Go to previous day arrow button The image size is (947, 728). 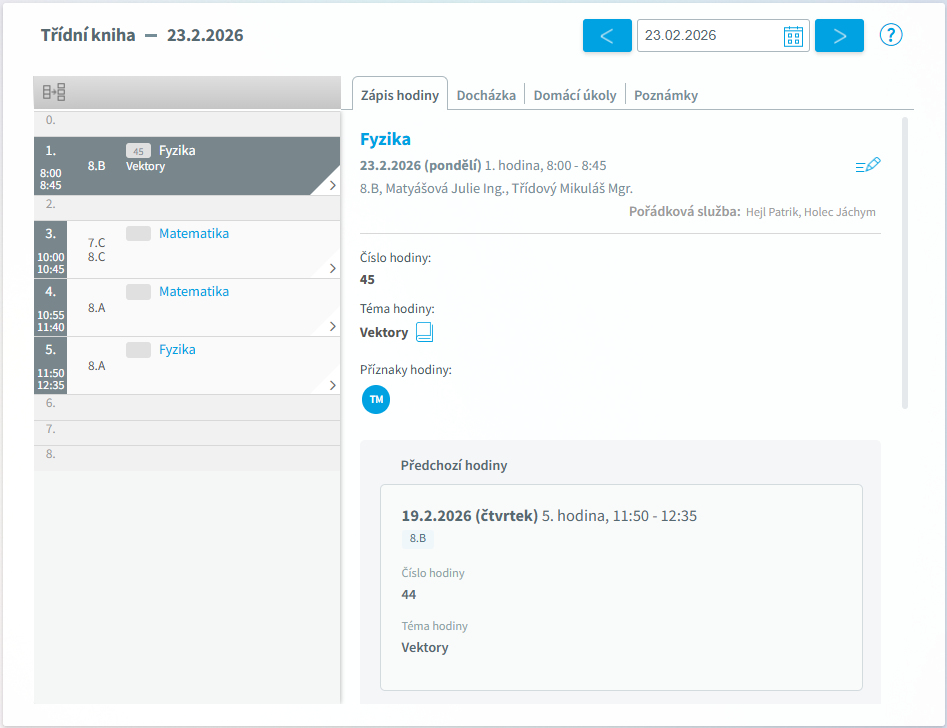pyautogui.click(x=607, y=36)
